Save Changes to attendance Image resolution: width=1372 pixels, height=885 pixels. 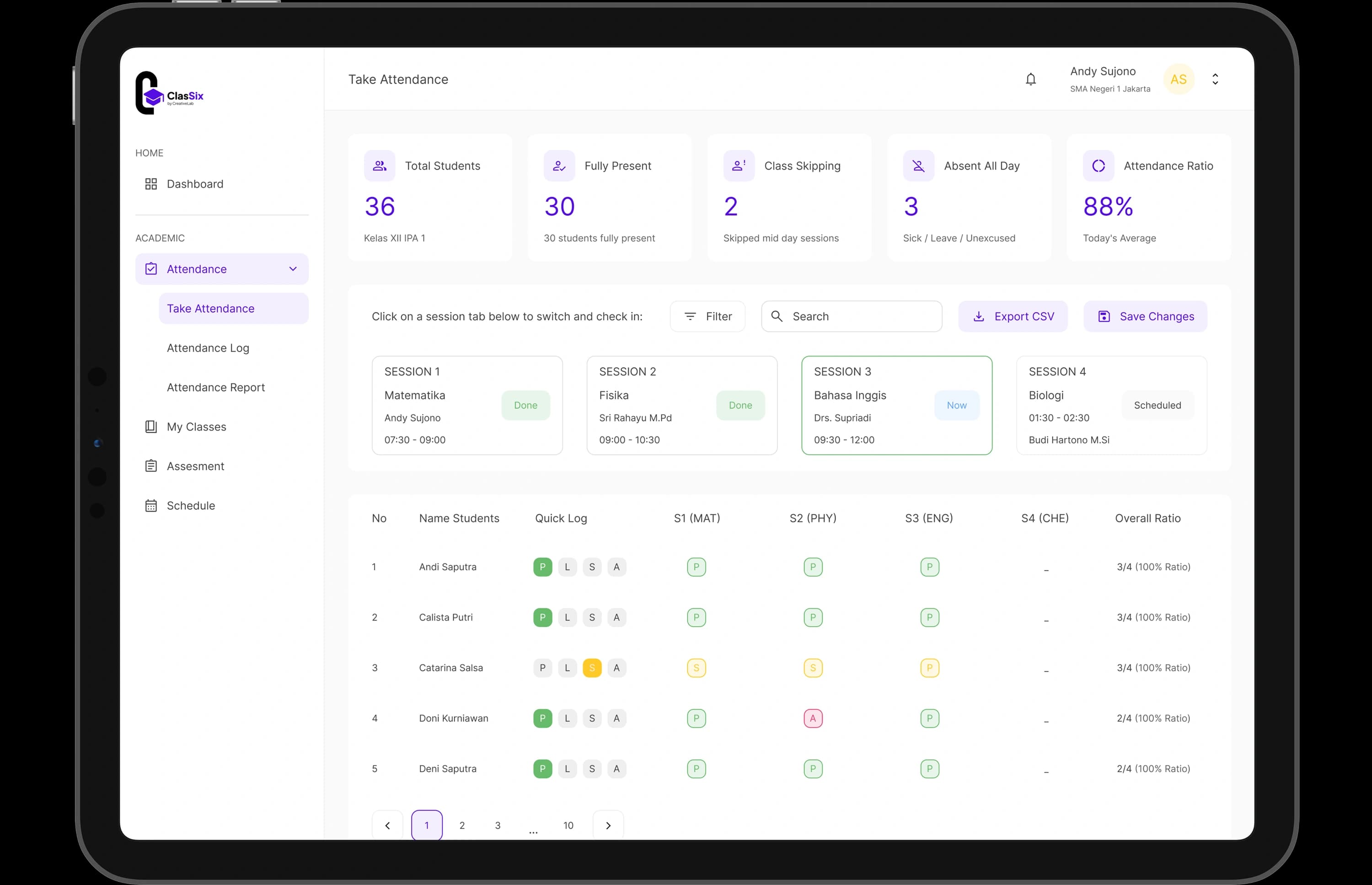(1146, 316)
